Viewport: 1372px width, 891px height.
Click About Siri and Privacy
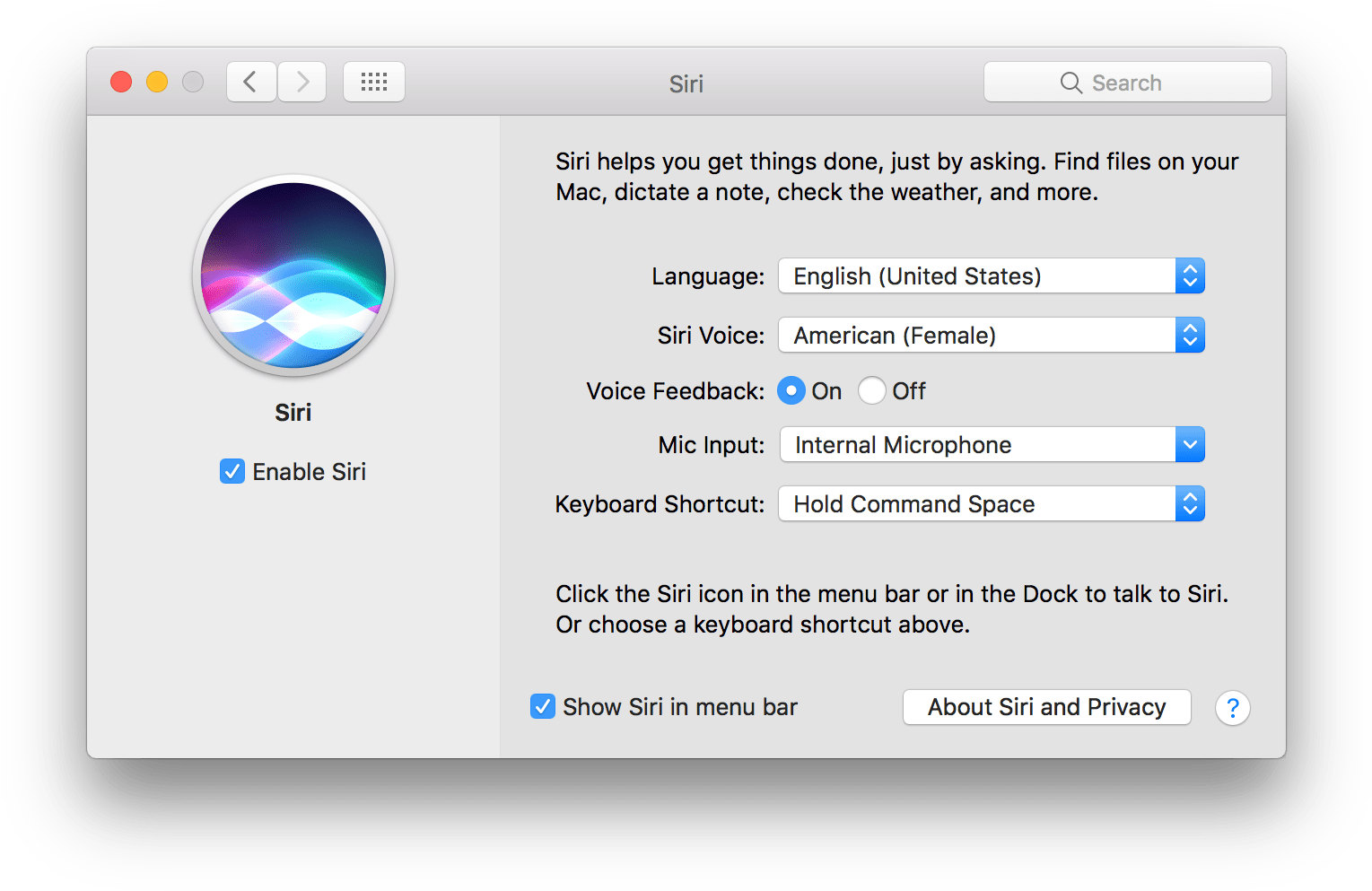[x=1045, y=707]
